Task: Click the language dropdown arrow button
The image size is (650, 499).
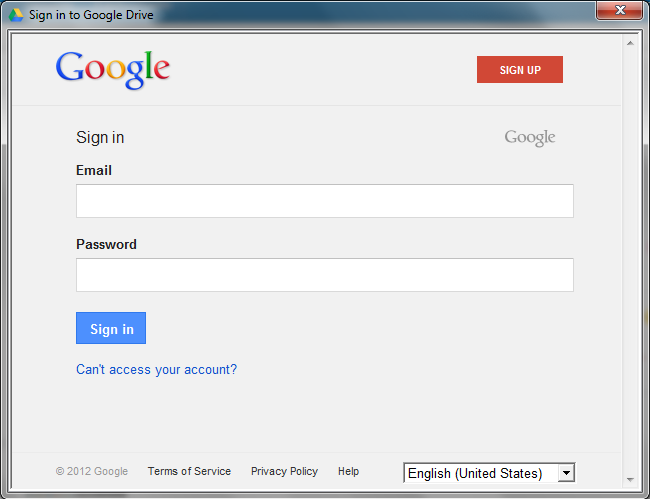Action: tap(566, 473)
